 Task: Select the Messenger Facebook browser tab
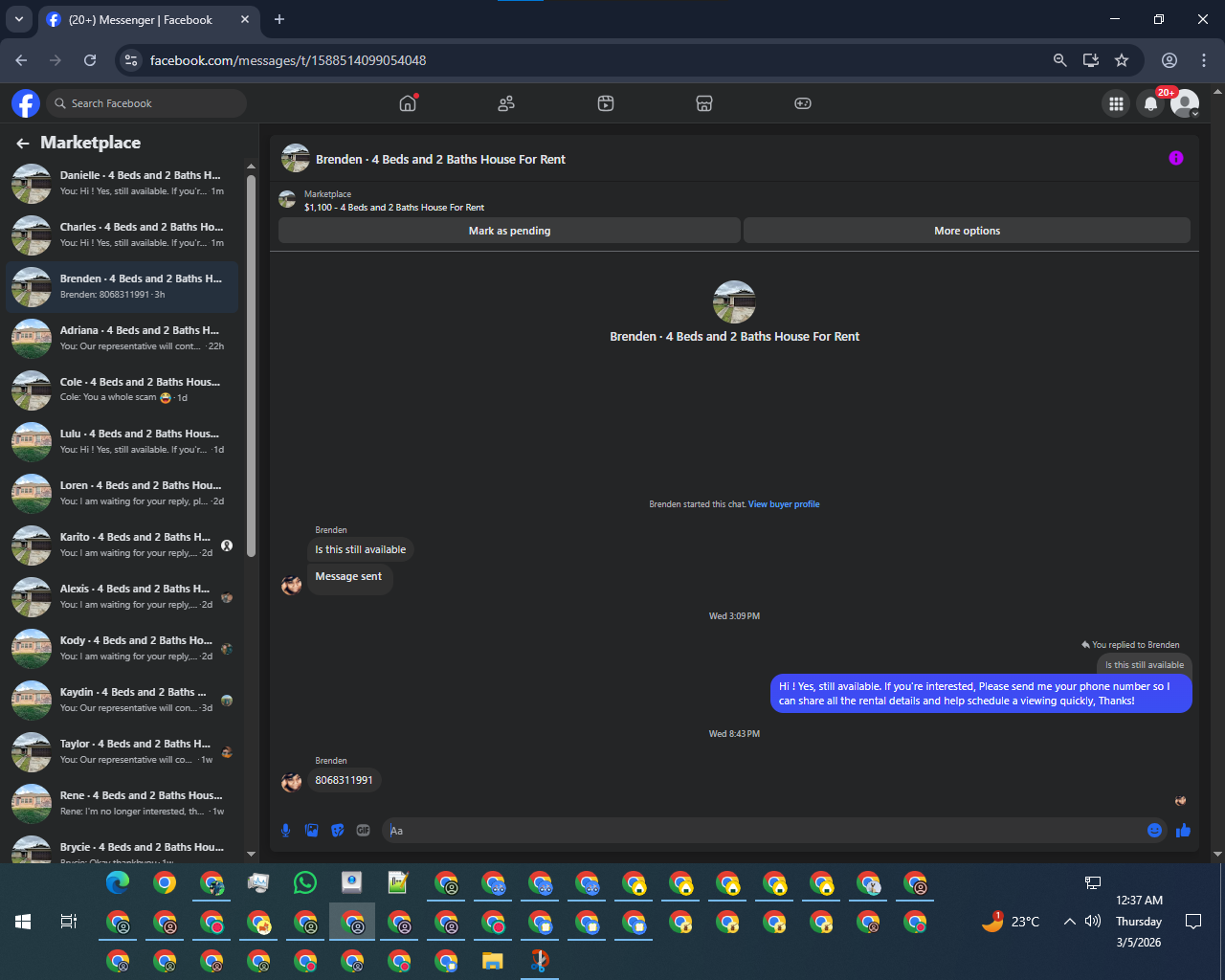coord(148,19)
